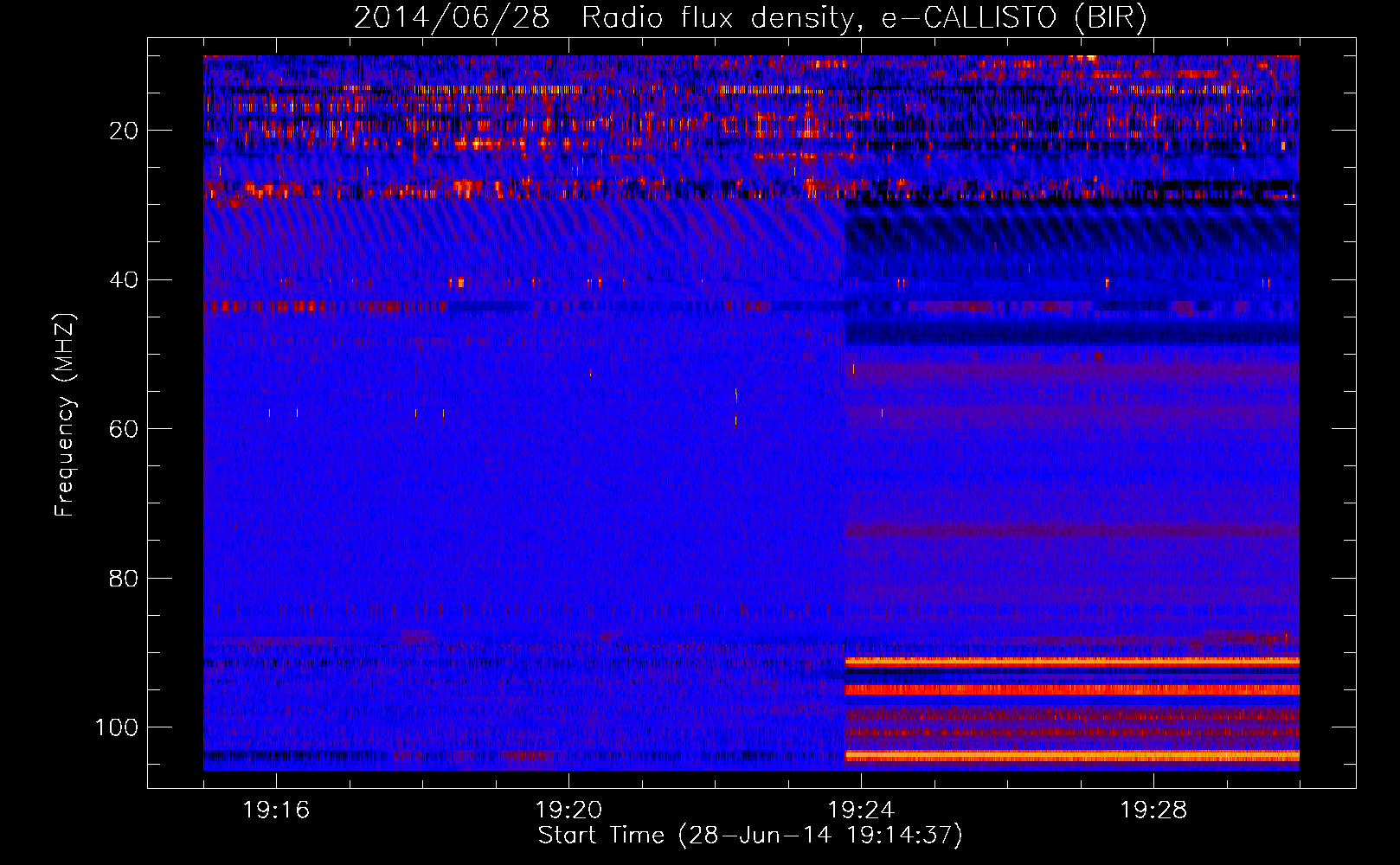Screen dimensions: 1400x865
Task: Click the 100 frequency tick label
Action: pos(117,727)
